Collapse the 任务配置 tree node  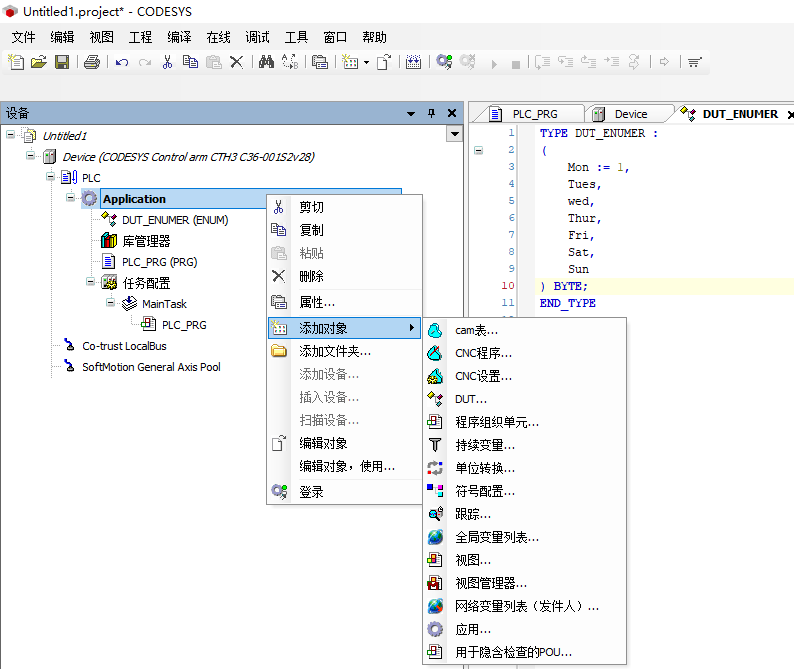[x=90, y=282]
